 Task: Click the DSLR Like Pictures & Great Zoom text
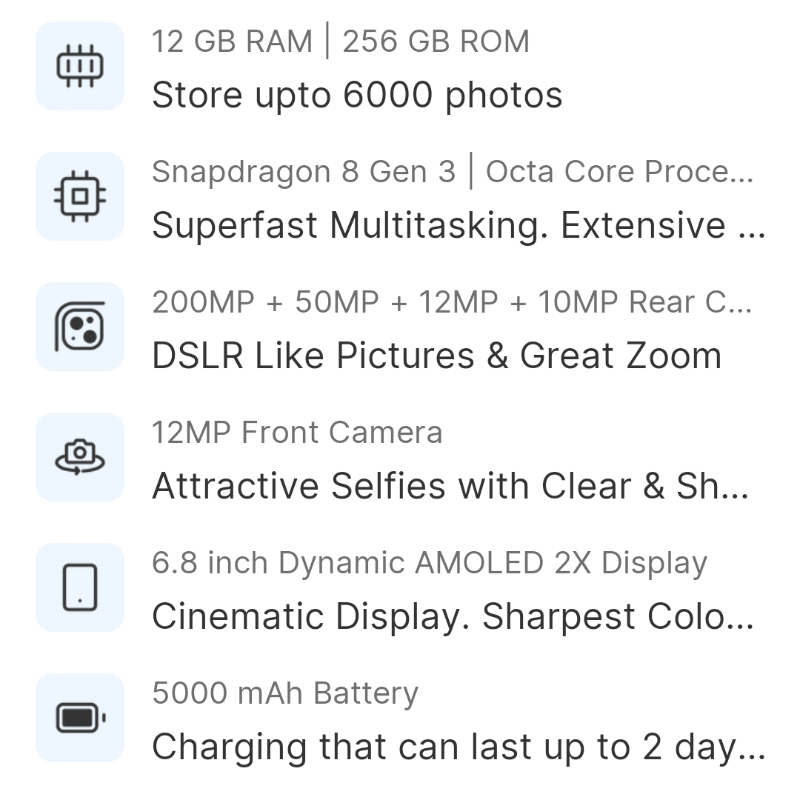[x=435, y=355]
